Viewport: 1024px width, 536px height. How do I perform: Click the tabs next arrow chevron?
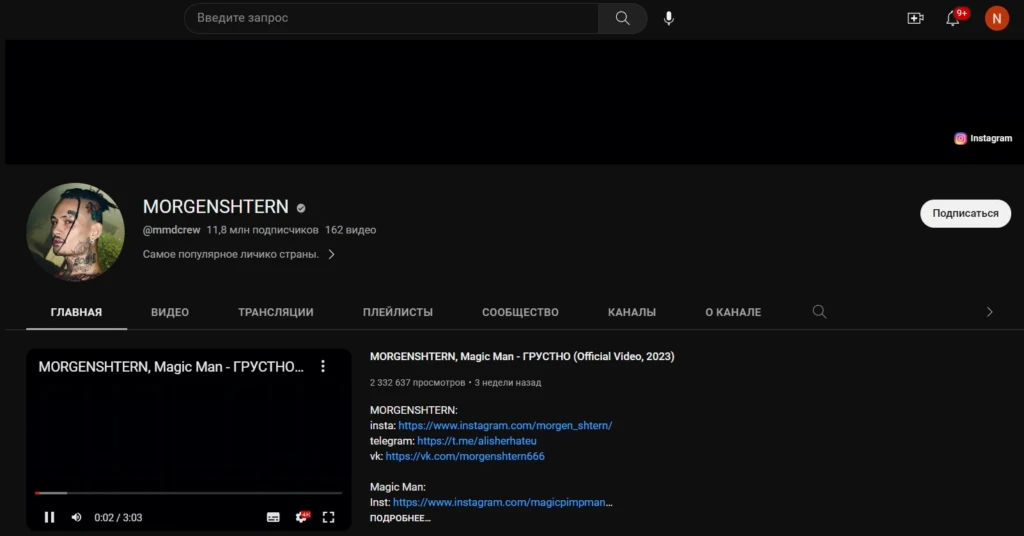(x=989, y=312)
